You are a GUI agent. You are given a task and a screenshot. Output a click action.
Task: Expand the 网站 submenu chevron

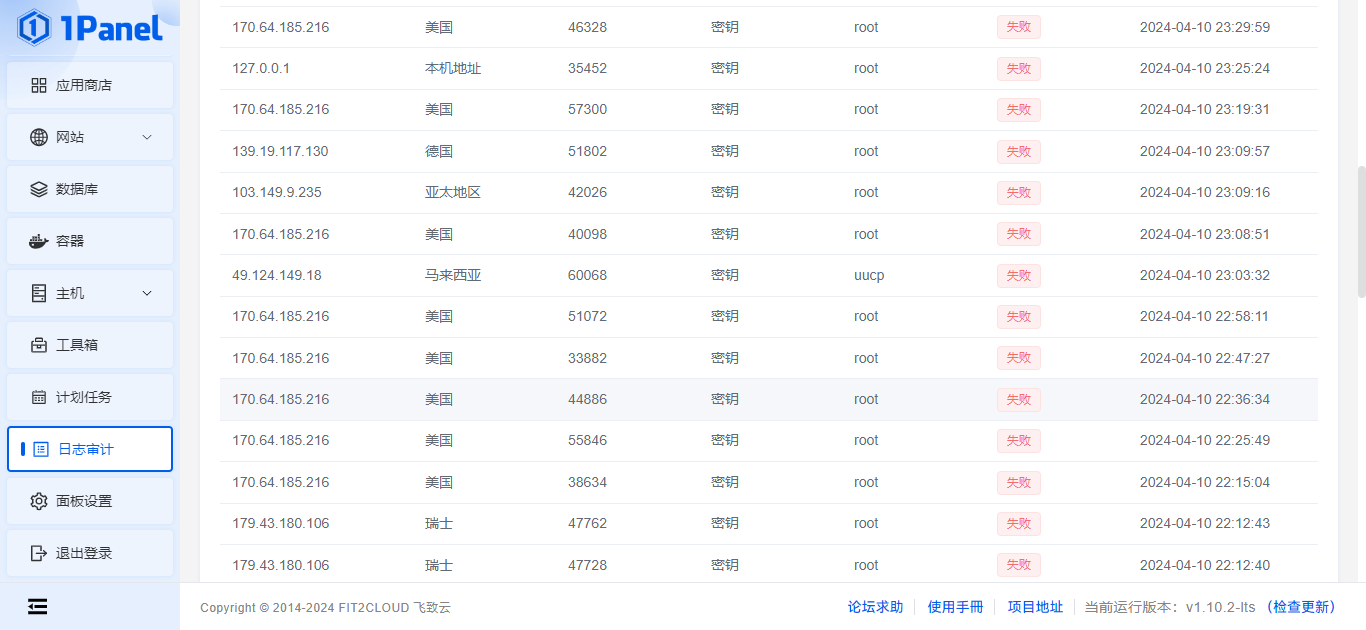coord(147,137)
